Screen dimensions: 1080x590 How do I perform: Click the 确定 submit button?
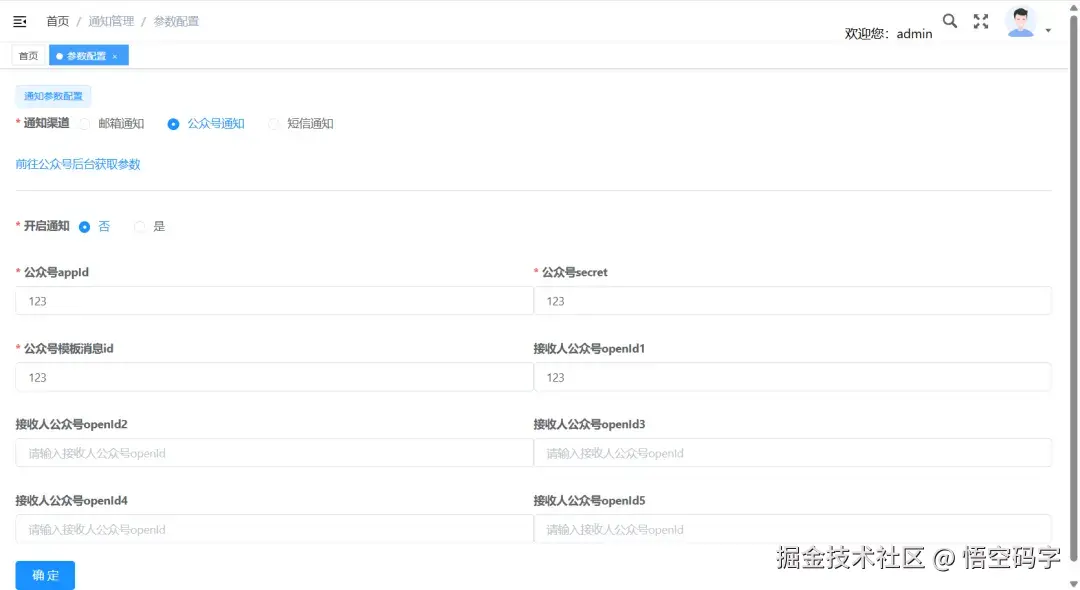tap(44, 575)
